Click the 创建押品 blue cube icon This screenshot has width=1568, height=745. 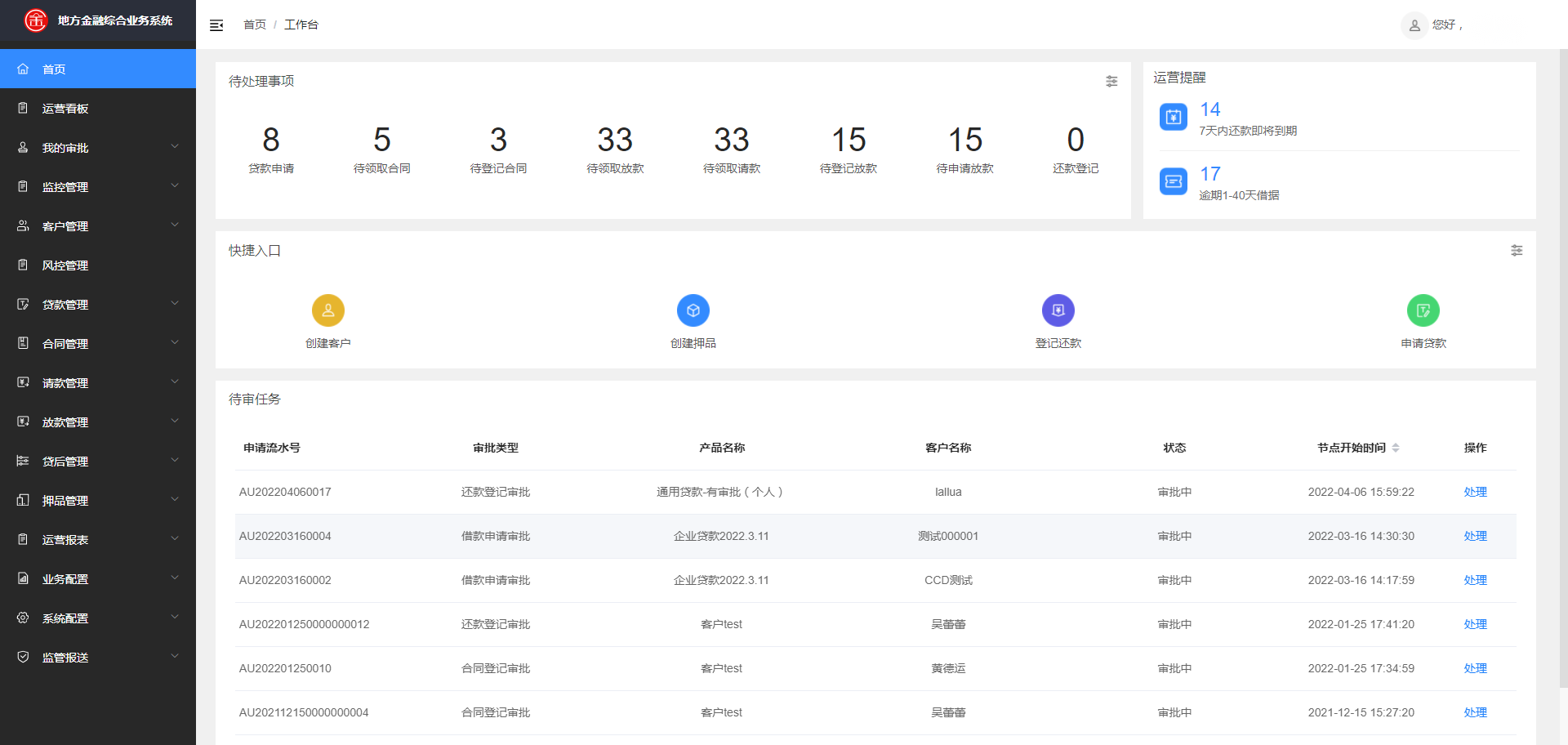click(693, 310)
